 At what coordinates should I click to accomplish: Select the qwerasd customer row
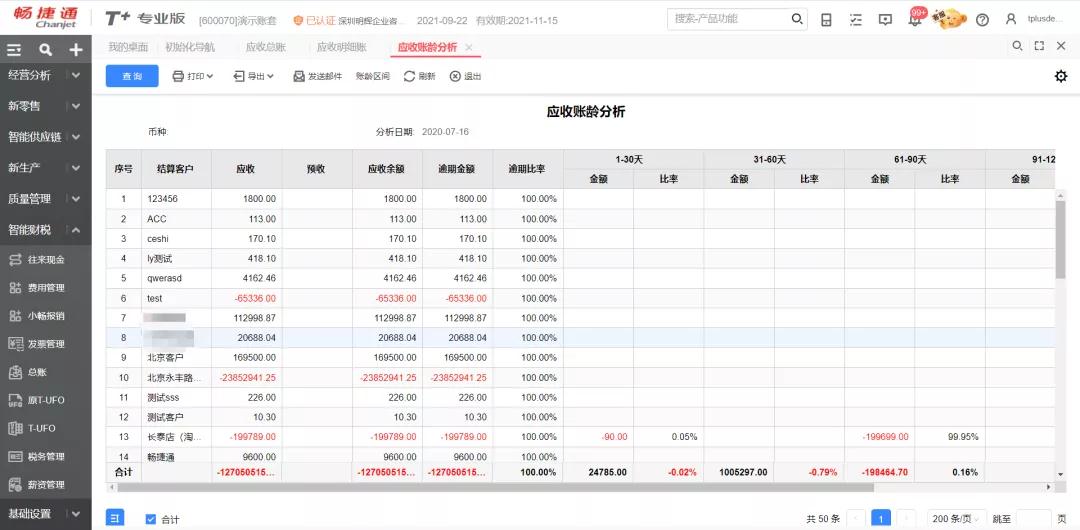(580, 278)
